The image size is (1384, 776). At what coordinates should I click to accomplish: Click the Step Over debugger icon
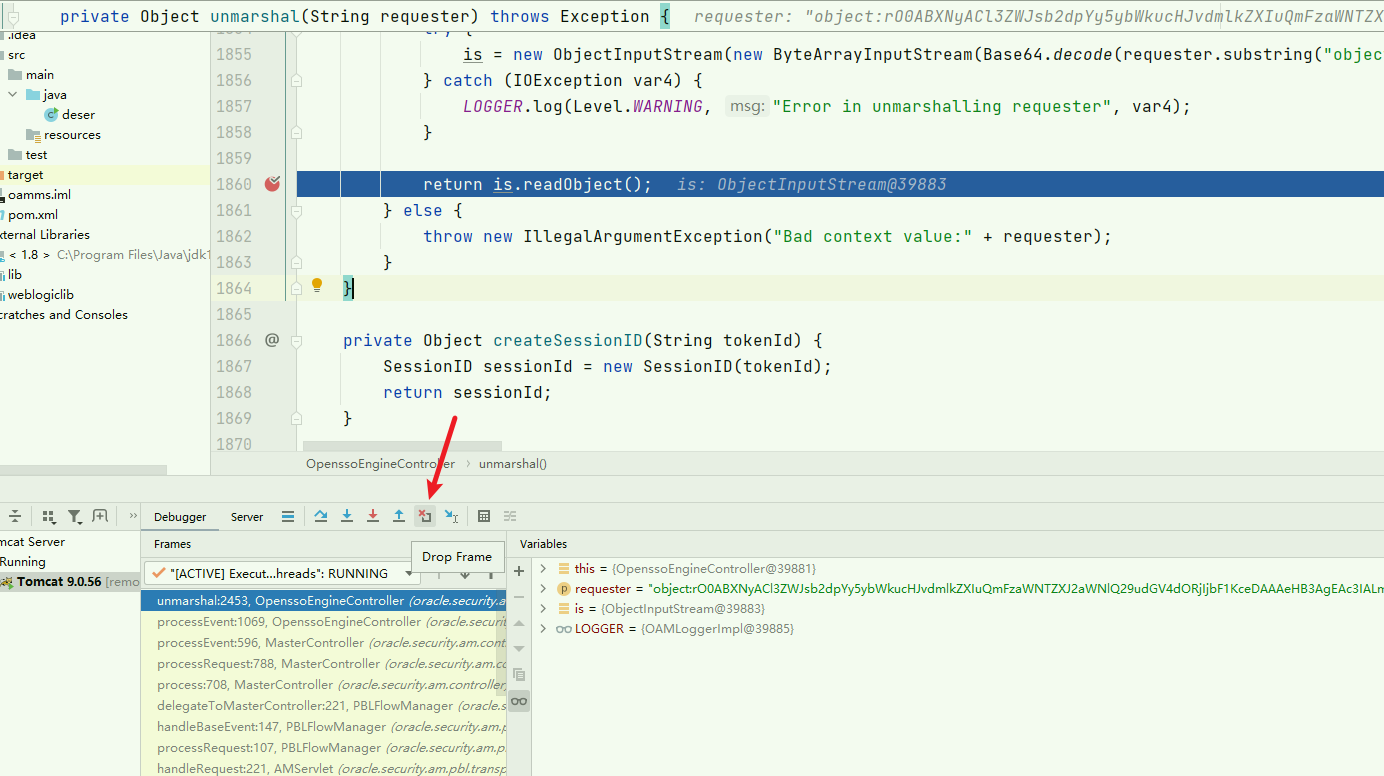tap(321, 516)
